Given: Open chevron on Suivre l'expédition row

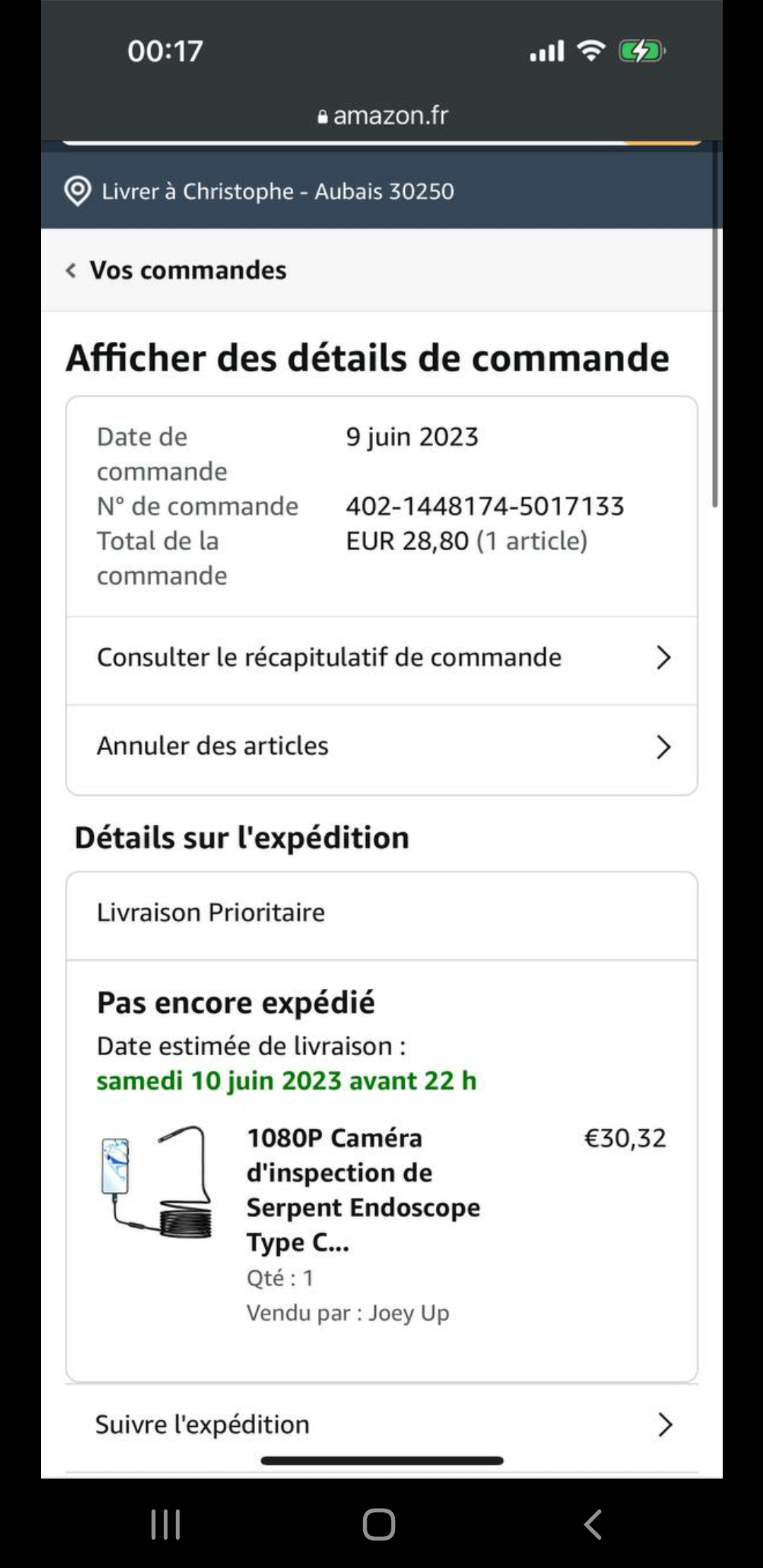Looking at the screenshot, I should click(664, 1425).
